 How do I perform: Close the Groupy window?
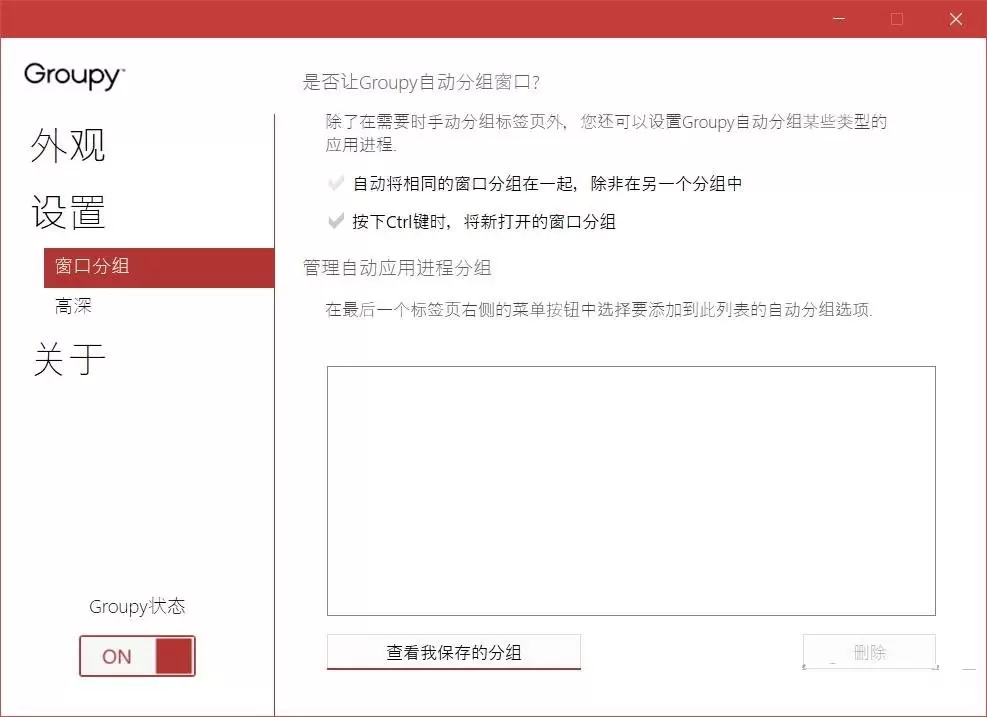tap(956, 19)
